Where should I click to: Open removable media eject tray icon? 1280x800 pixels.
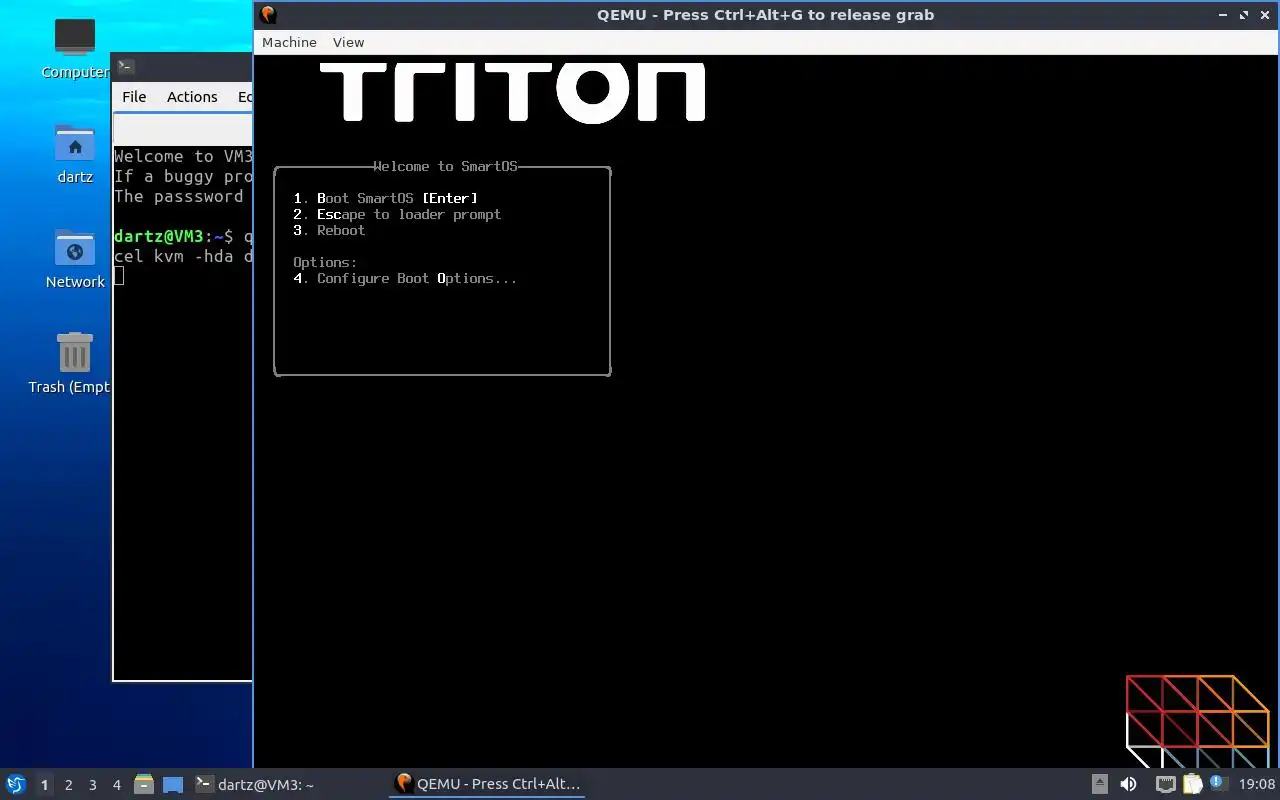click(1100, 785)
